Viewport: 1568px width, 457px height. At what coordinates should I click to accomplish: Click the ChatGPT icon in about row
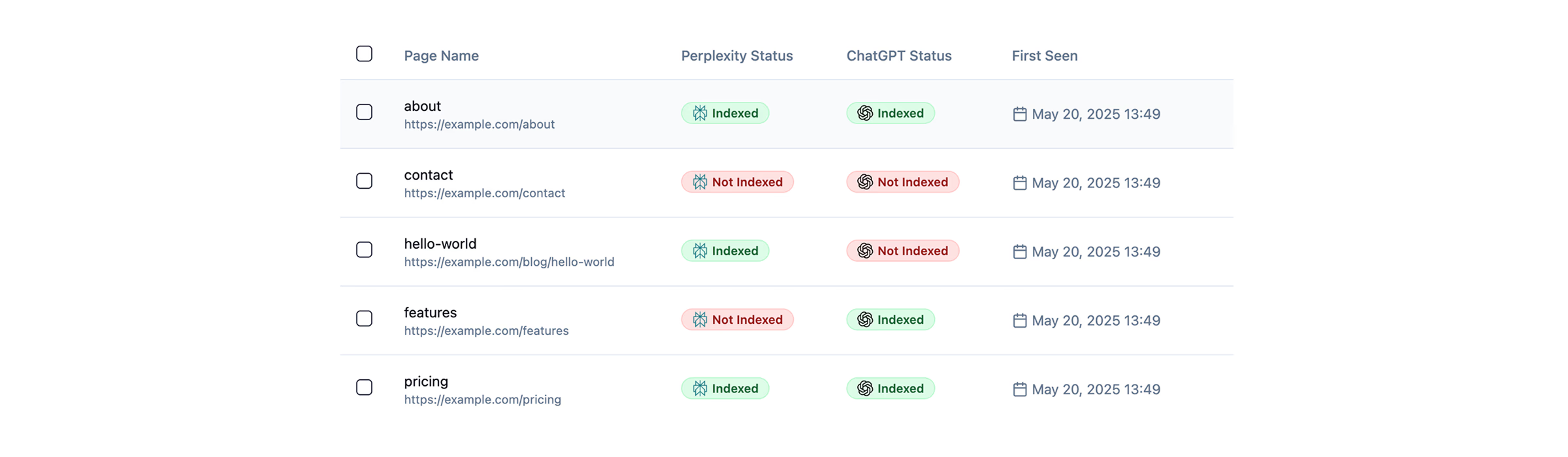(x=865, y=113)
